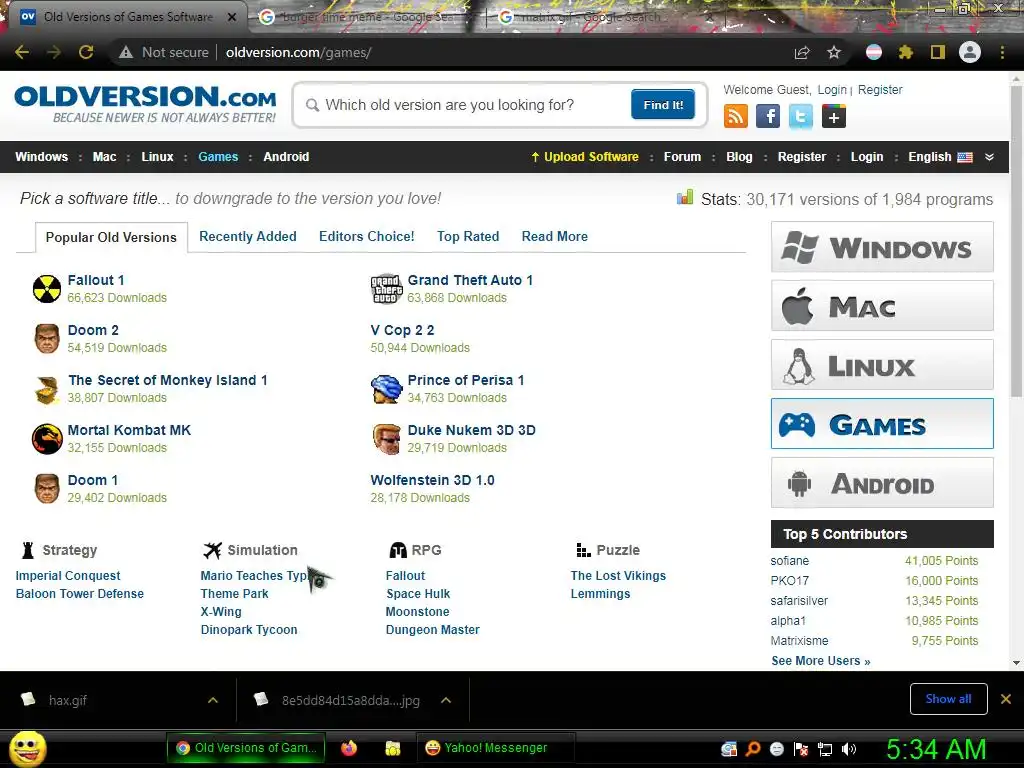Open the Linux nav menu item

(x=157, y=157)
